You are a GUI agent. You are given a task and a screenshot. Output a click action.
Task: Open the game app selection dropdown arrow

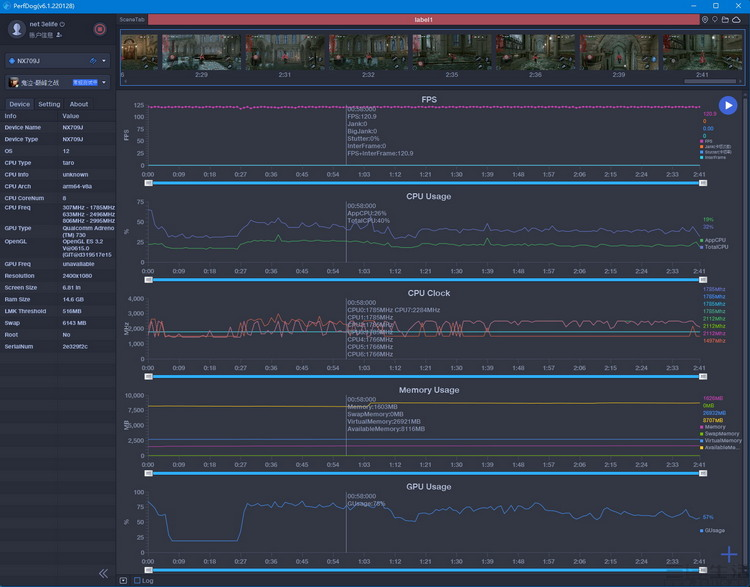click(104, 82)
